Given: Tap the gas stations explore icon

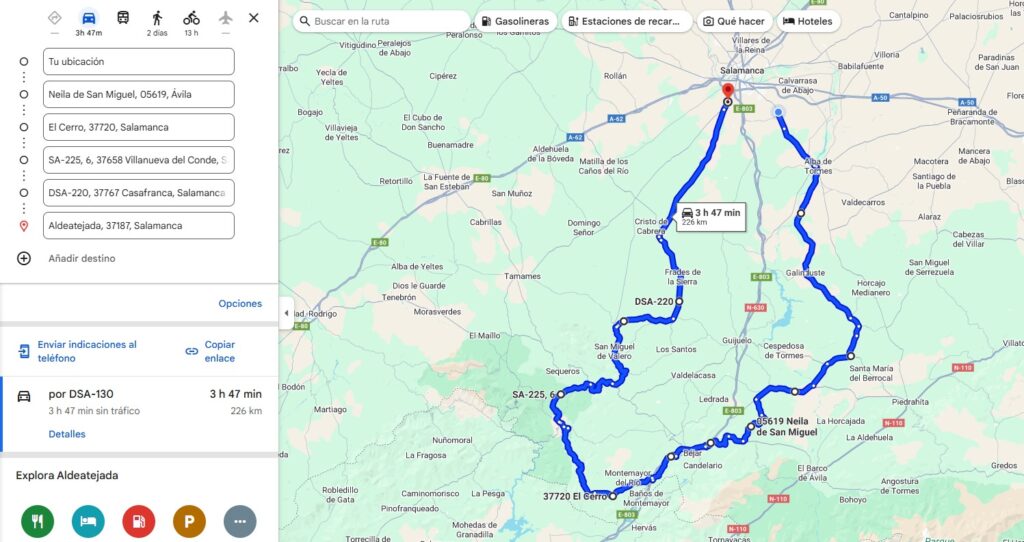Looking at the screenshot, I should click(x=138, y=521).
